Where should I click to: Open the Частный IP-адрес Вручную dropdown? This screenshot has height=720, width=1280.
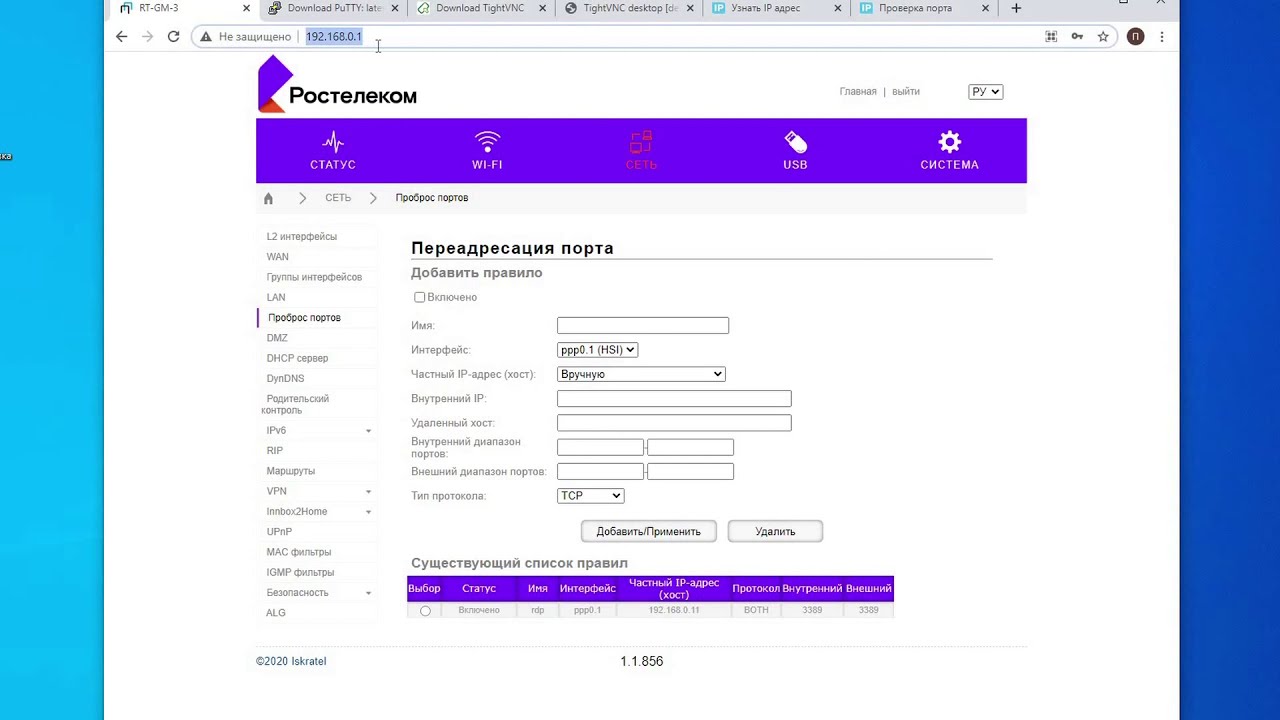pos(641,374)
